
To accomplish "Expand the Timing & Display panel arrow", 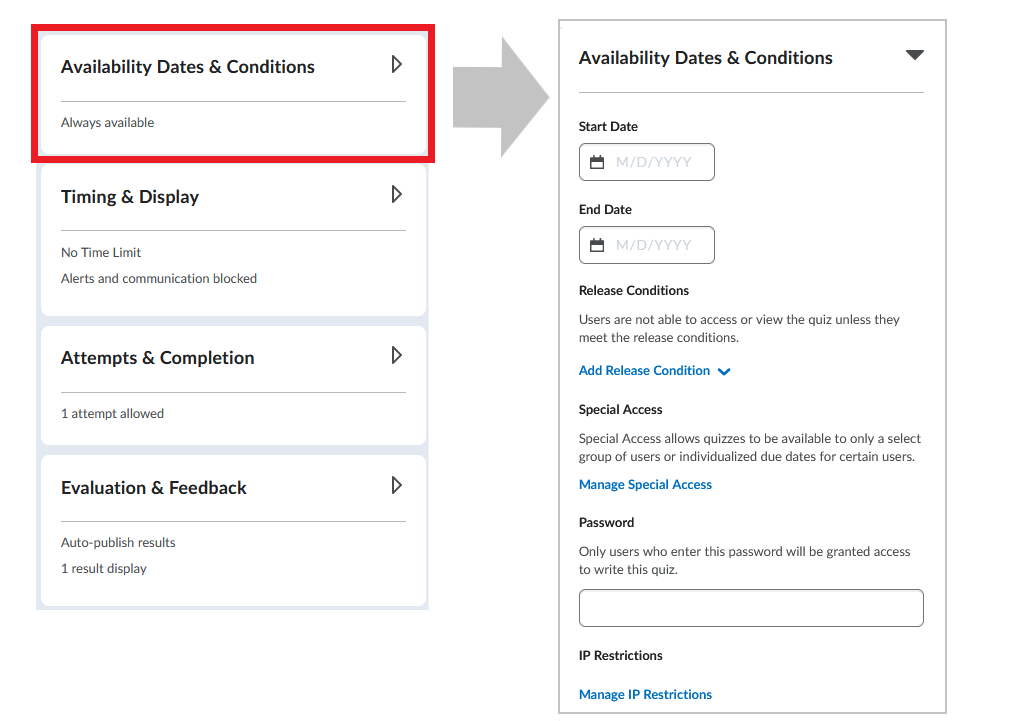I will pos(396,194).
